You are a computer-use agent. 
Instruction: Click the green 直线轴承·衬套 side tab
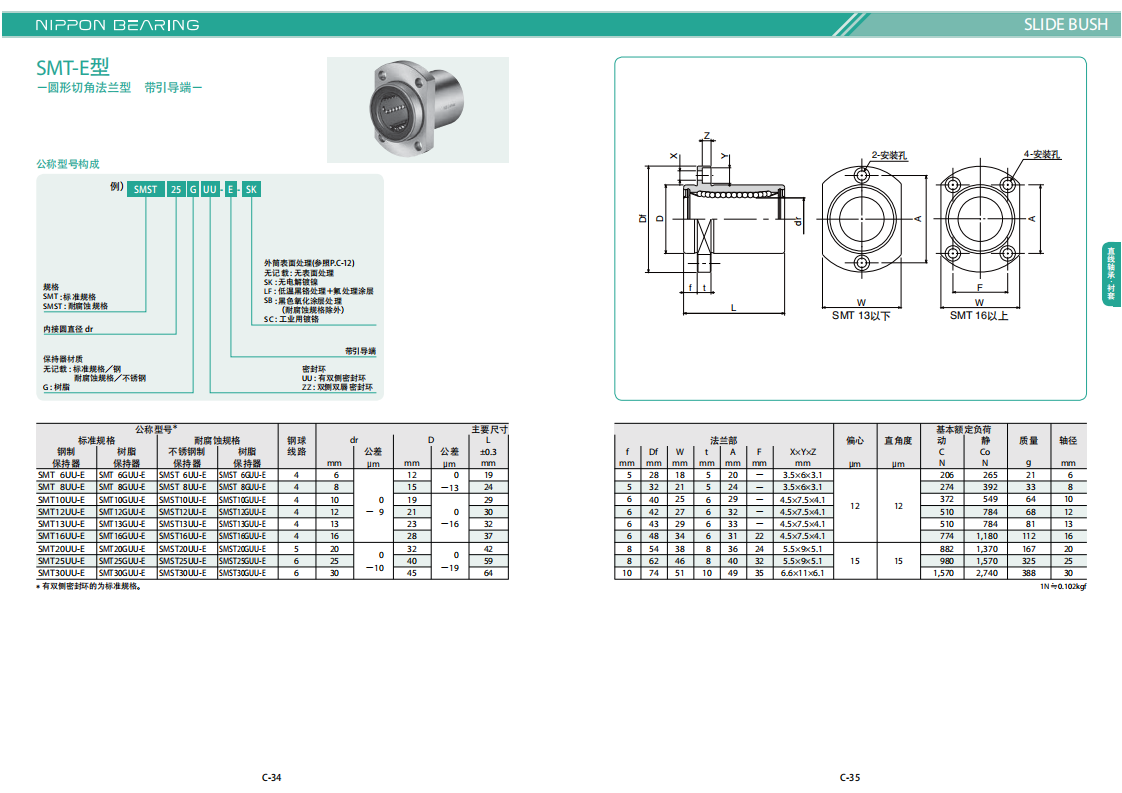(x=1111, y=274)
